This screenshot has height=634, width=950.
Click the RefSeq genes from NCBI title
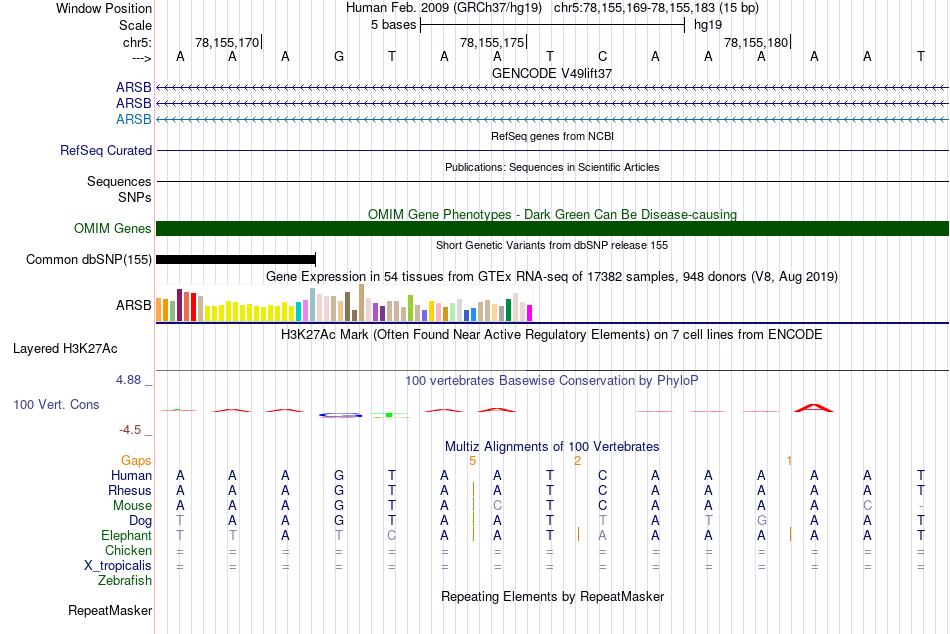[x=553, y=136]
